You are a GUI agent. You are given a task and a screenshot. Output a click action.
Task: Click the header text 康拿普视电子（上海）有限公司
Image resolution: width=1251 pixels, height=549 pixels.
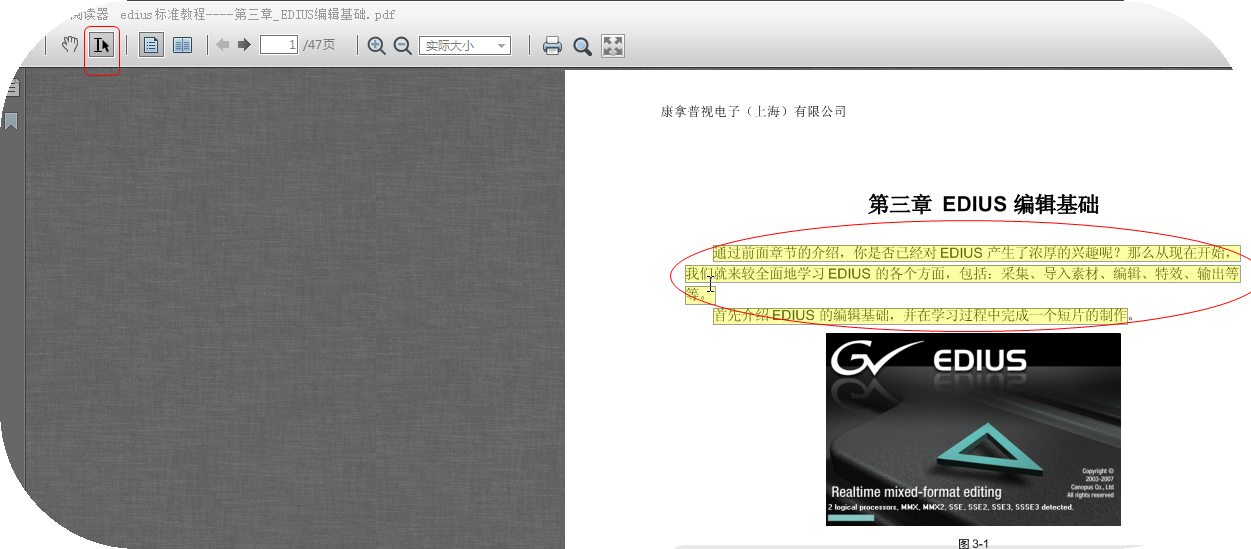pos(754,112)
